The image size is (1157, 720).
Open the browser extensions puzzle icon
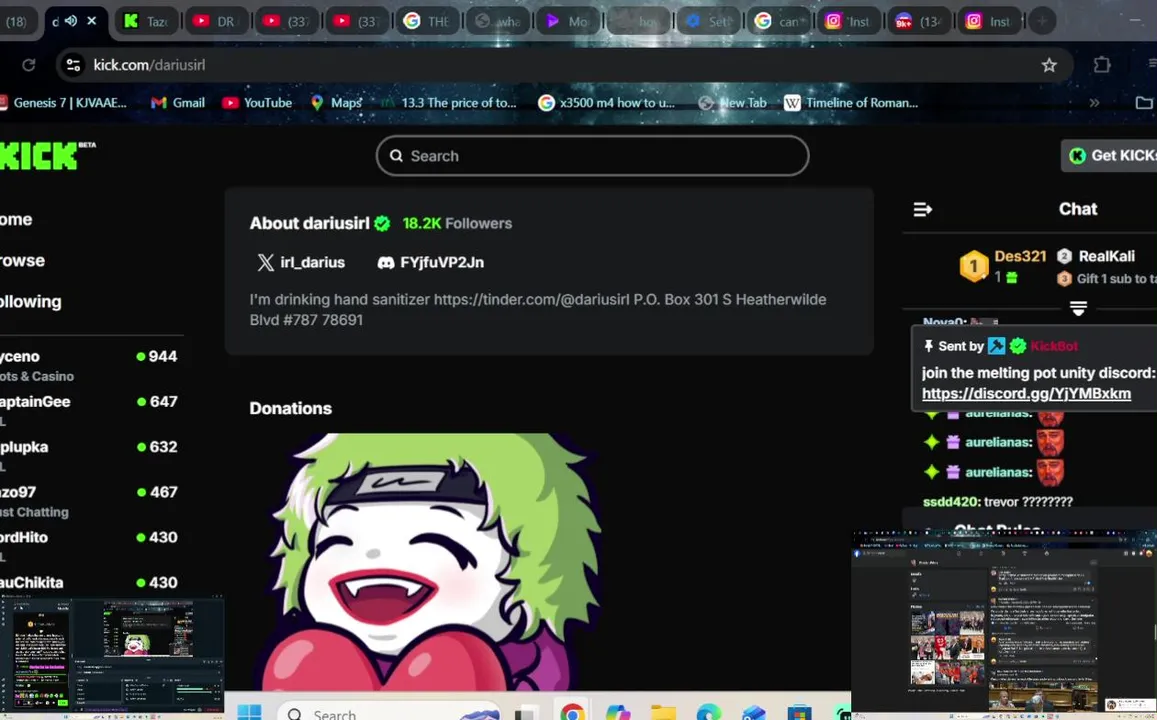(1102, 65)
